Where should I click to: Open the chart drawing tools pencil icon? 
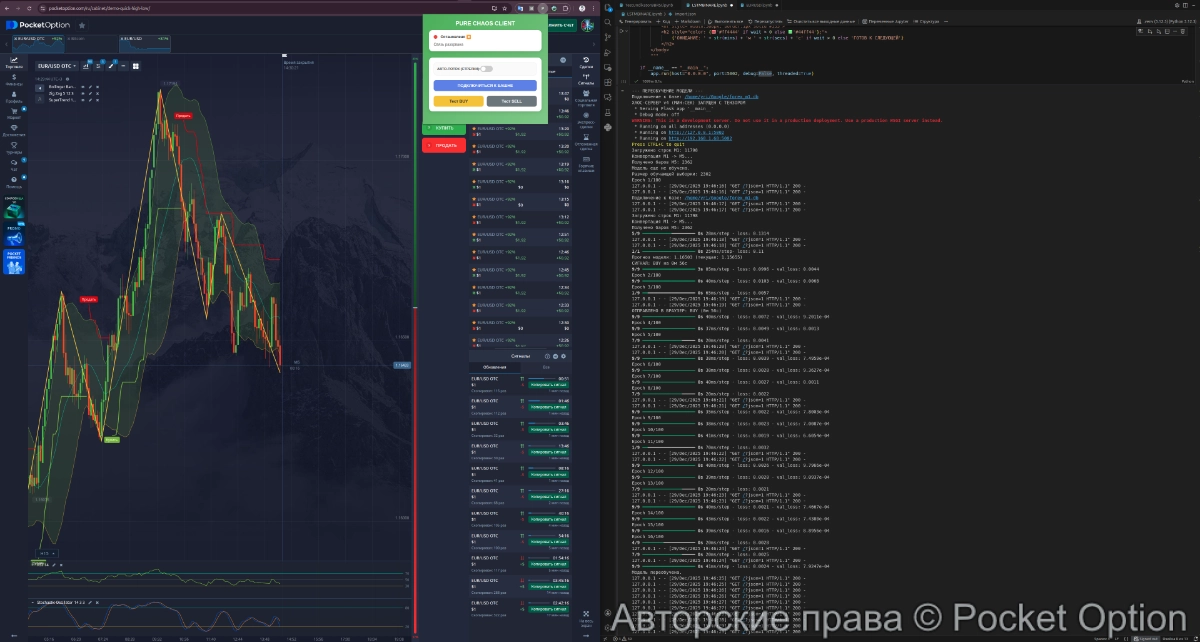click(111, 66)
